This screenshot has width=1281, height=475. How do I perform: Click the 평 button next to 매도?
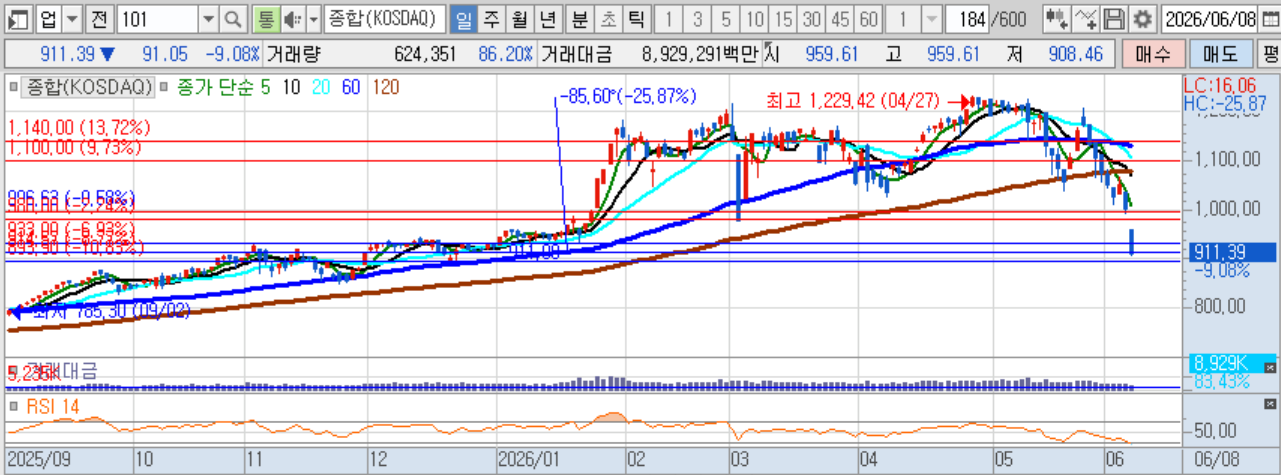1270,54
